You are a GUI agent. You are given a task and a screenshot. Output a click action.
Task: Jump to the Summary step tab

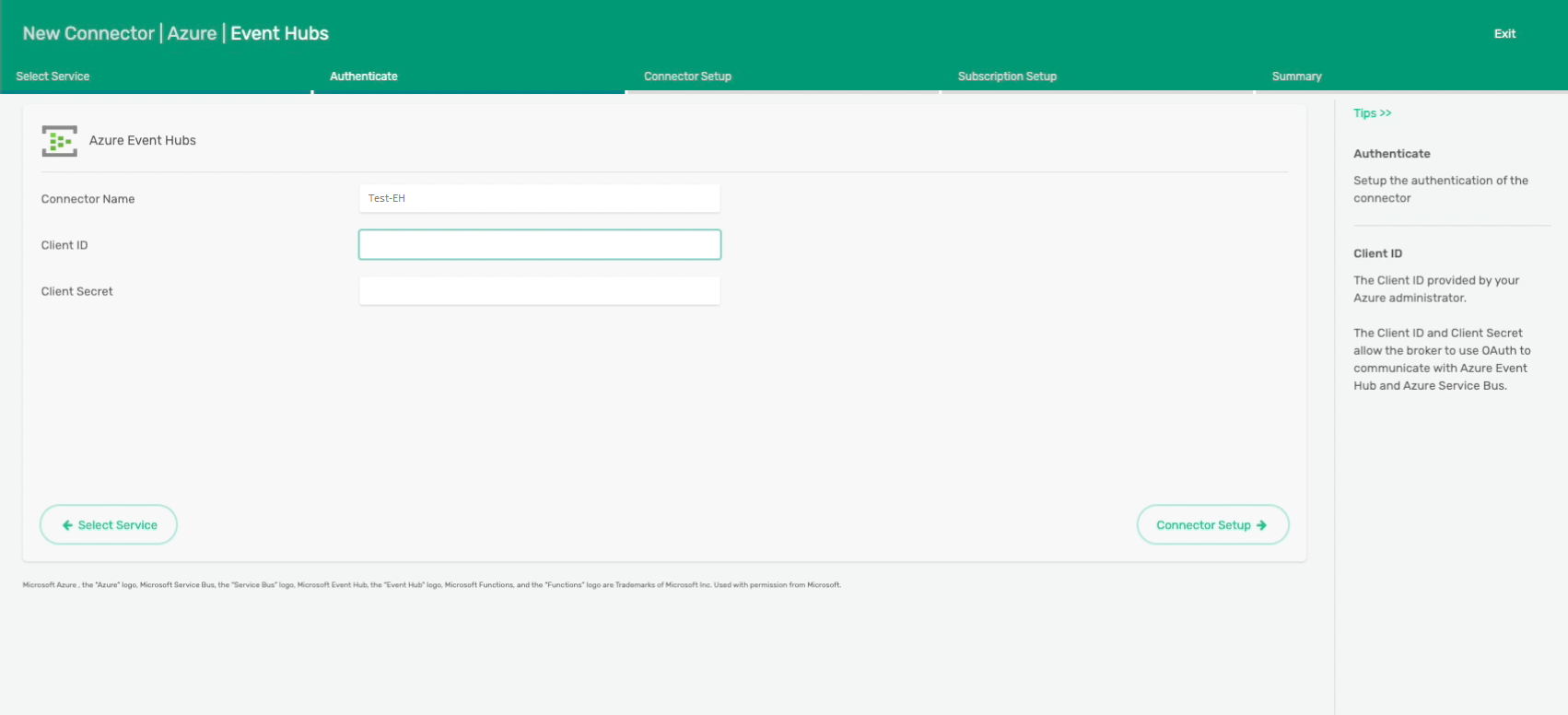pos(1296,76)
